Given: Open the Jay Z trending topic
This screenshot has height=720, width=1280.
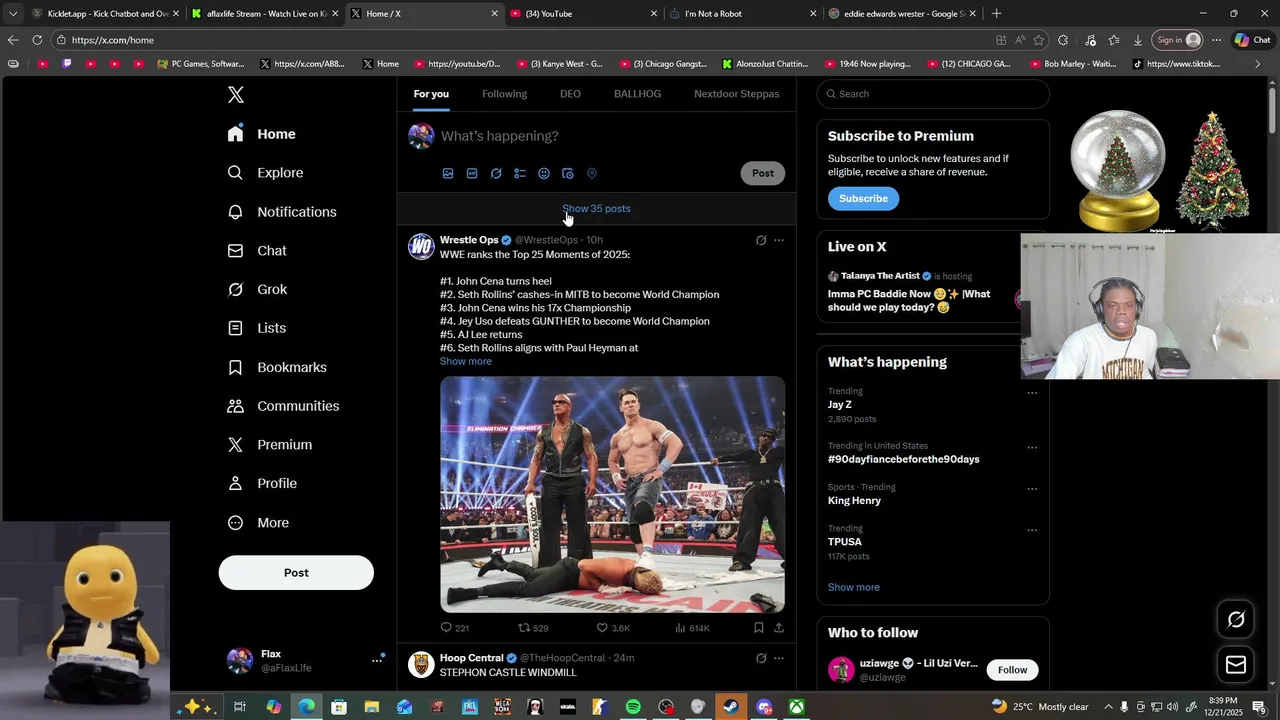Looking at the screenshot, I should click(x=840, y=405).
